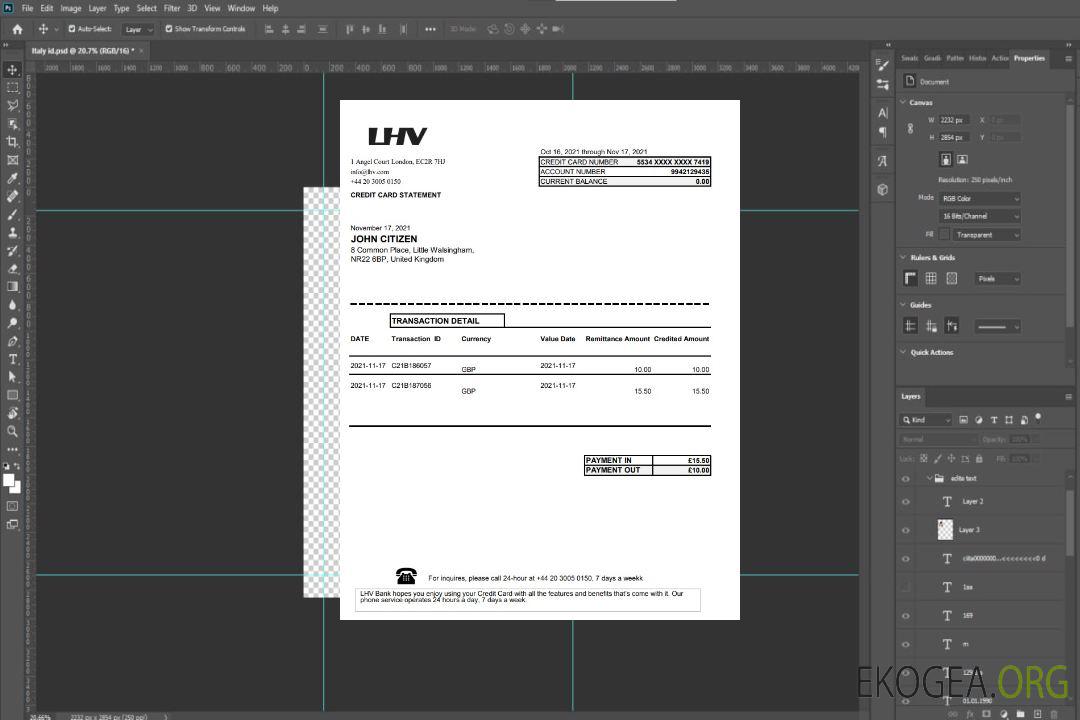Create a new group folder in Layers

[x=1020, y=714]
